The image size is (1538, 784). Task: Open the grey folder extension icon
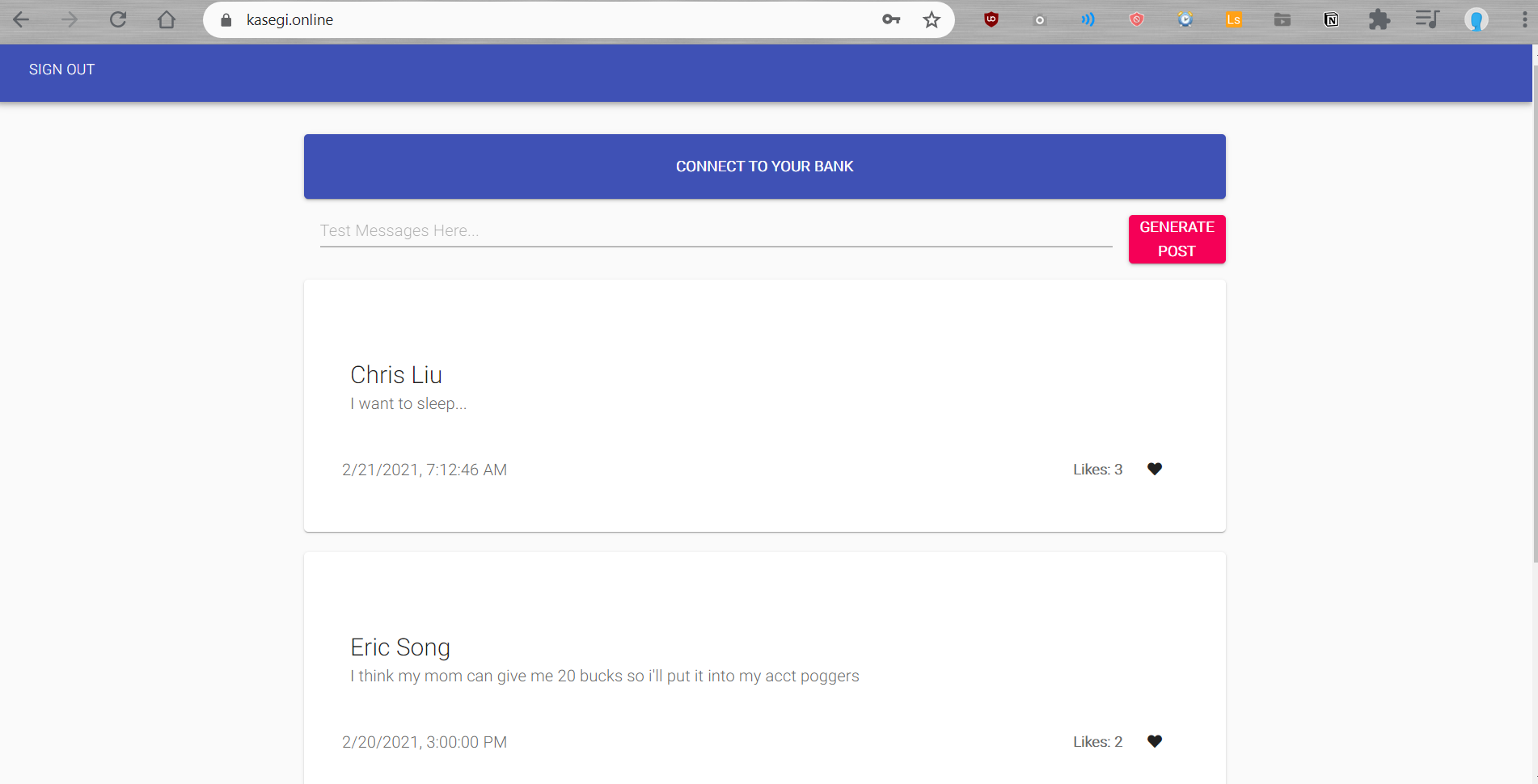tap(1282, 19)
